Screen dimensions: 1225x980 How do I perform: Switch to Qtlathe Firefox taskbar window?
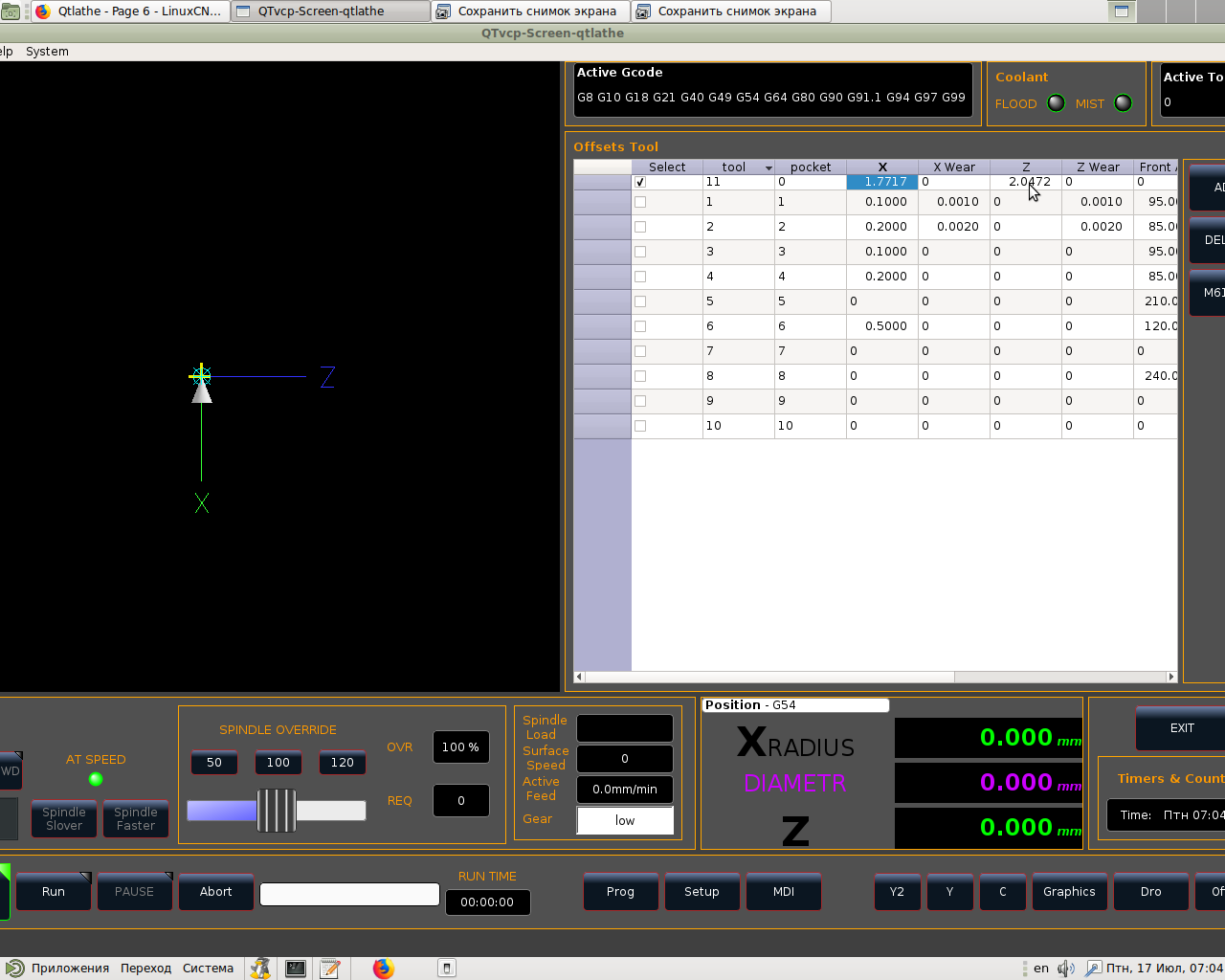point(130,11)
